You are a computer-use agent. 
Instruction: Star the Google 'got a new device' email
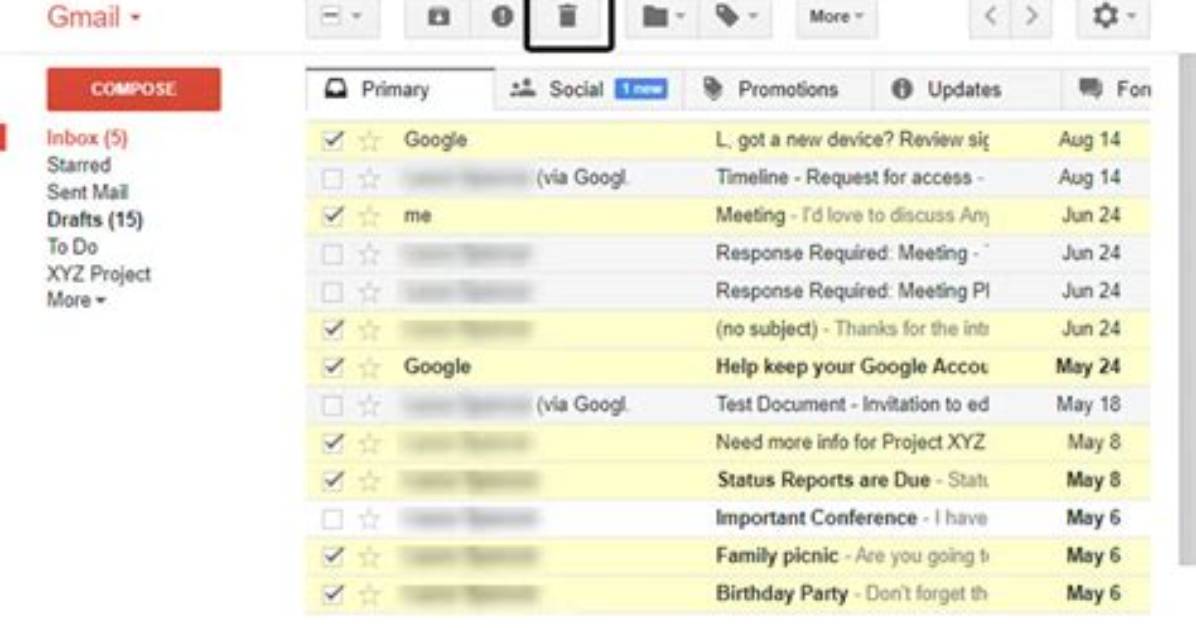pyautogui.click(x=370, y=140)
